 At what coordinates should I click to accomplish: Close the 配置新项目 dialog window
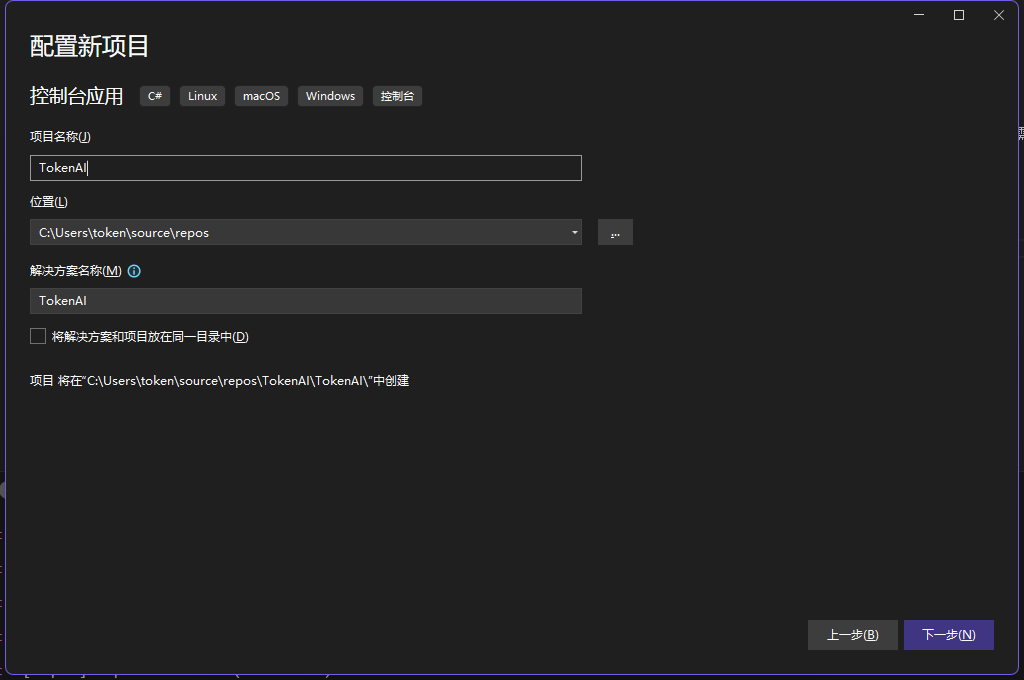[998, 15]
